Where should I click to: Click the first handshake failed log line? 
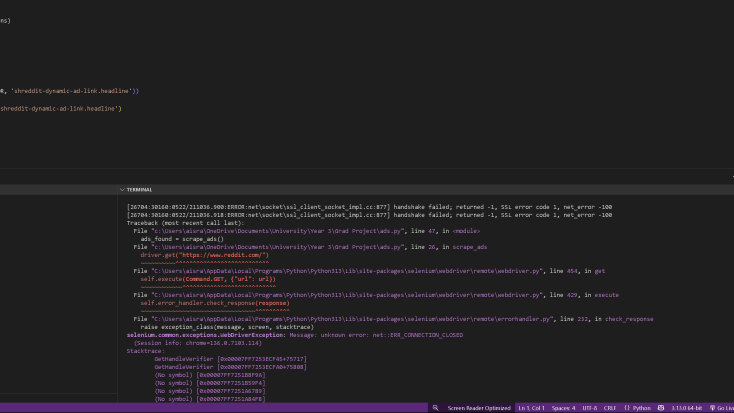click(369, 207)
